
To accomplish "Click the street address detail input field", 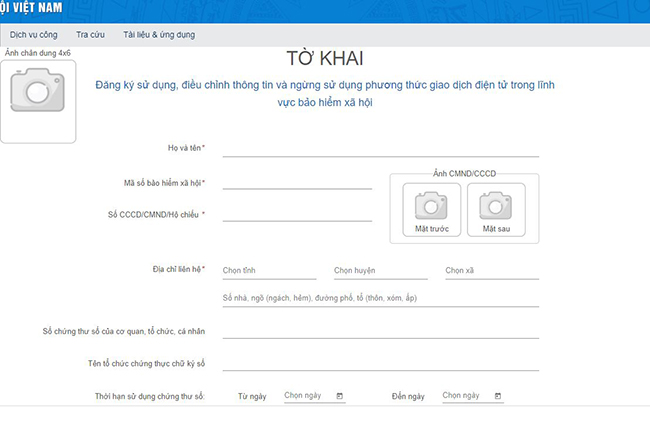I will (x=380, y=298).
